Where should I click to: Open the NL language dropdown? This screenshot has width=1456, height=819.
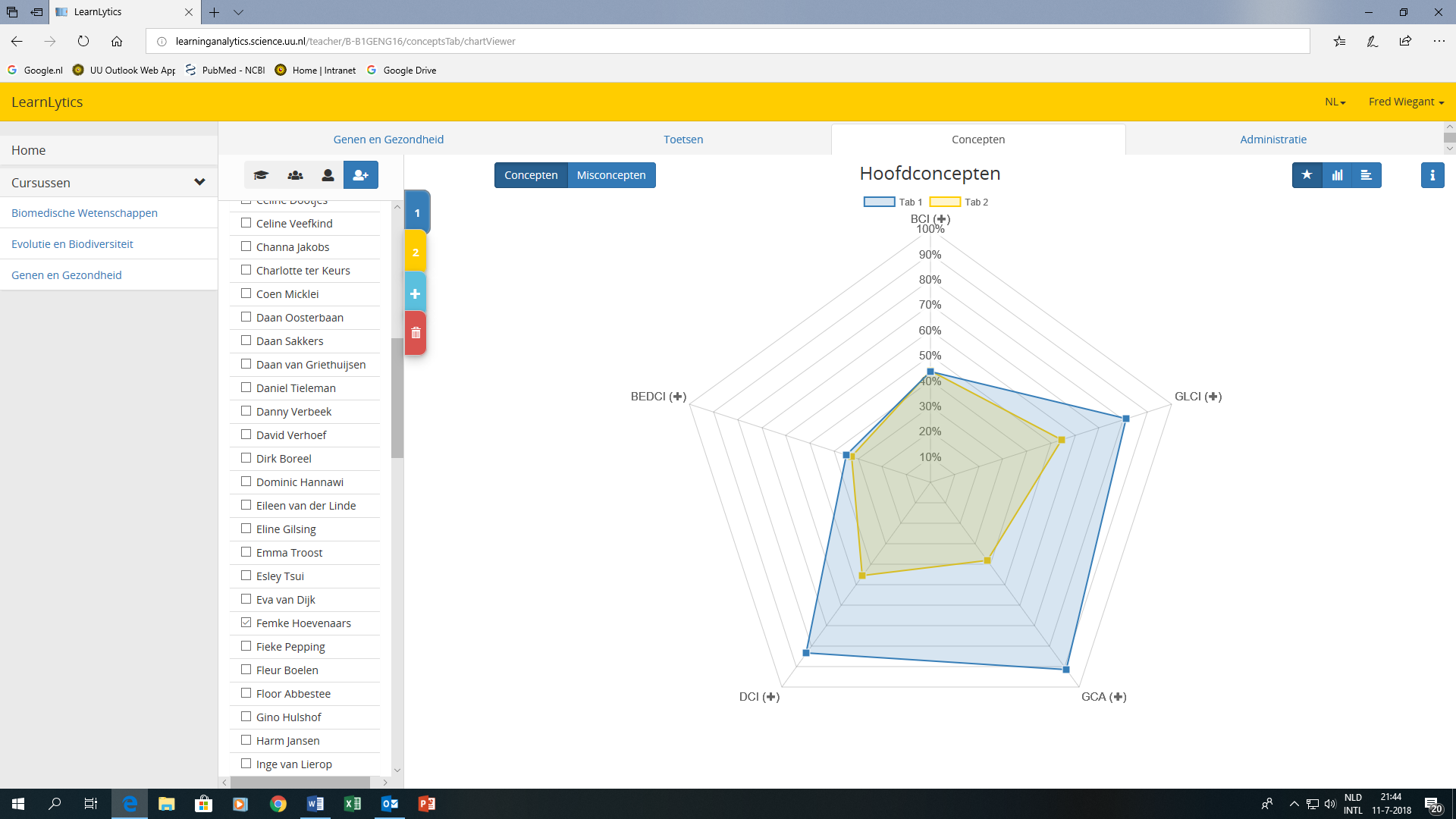pyautogui.click(x=1335, y=102)
